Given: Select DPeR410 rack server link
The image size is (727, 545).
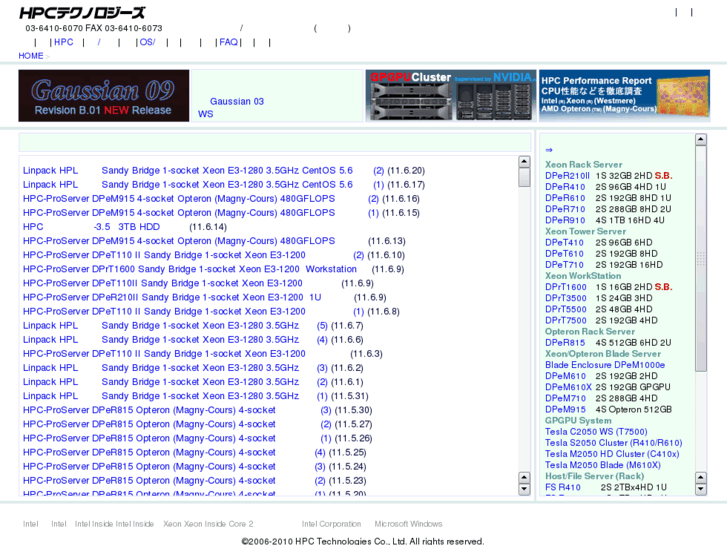Looking at the screenshot, I should (x=565, y=187).
